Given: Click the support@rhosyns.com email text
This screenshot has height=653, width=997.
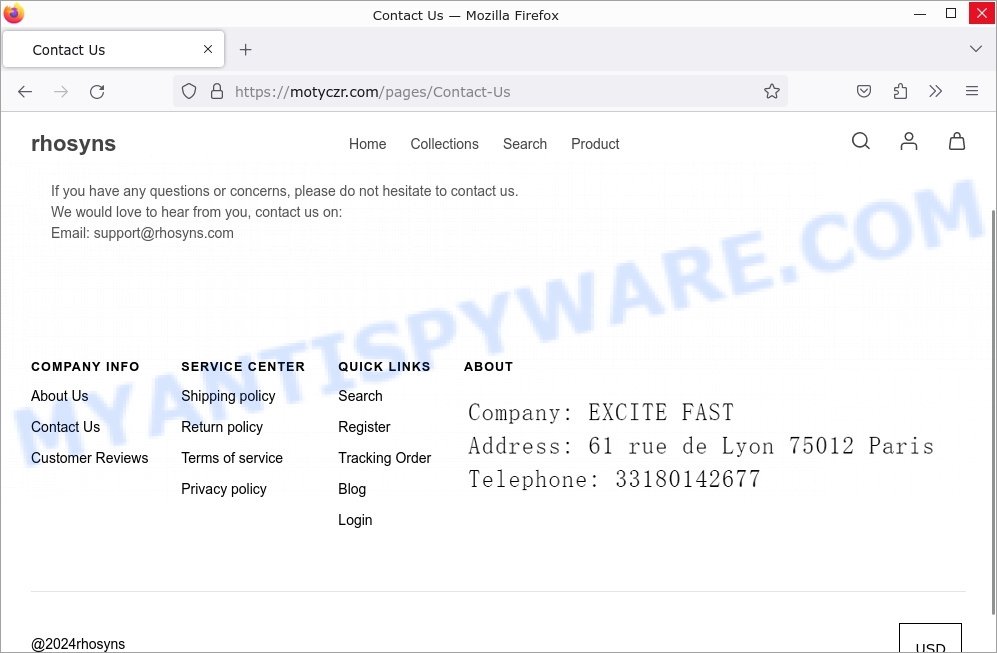Looking at the screenshot, I should click(x=163, y=233).
